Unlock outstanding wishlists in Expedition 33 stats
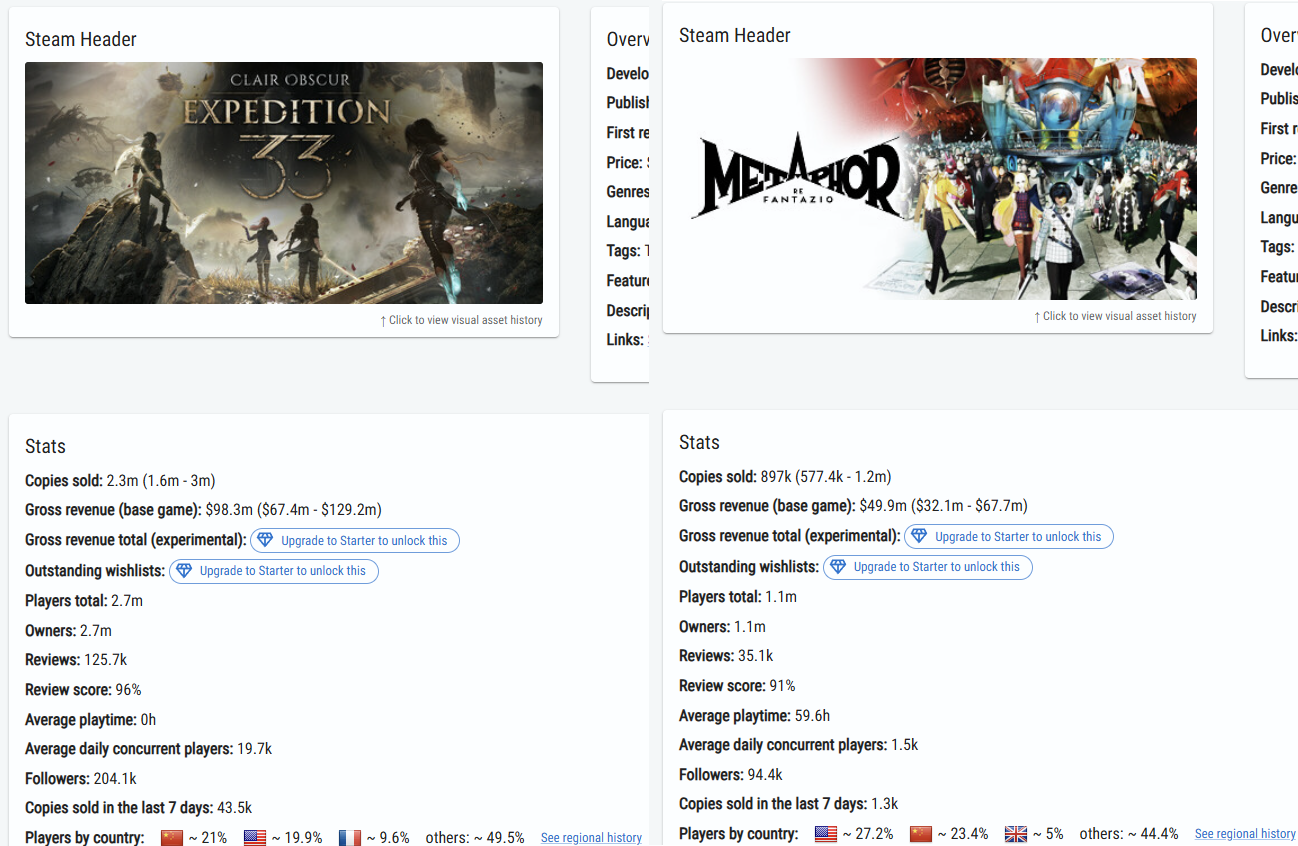The height and width of the screenshot is (846, 1298). pos(274,571)
